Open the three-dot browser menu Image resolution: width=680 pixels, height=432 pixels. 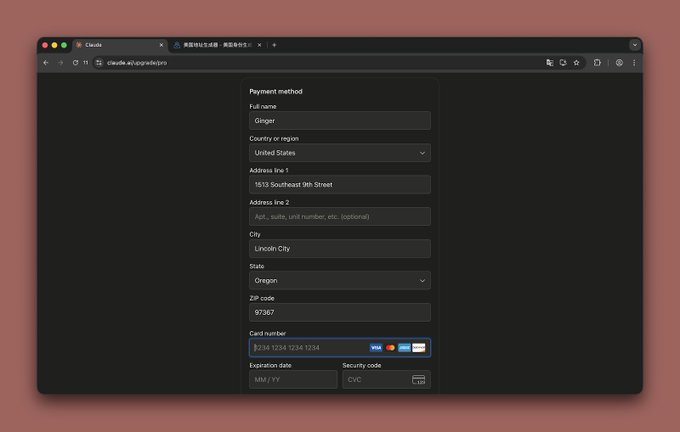click(634, 62)
